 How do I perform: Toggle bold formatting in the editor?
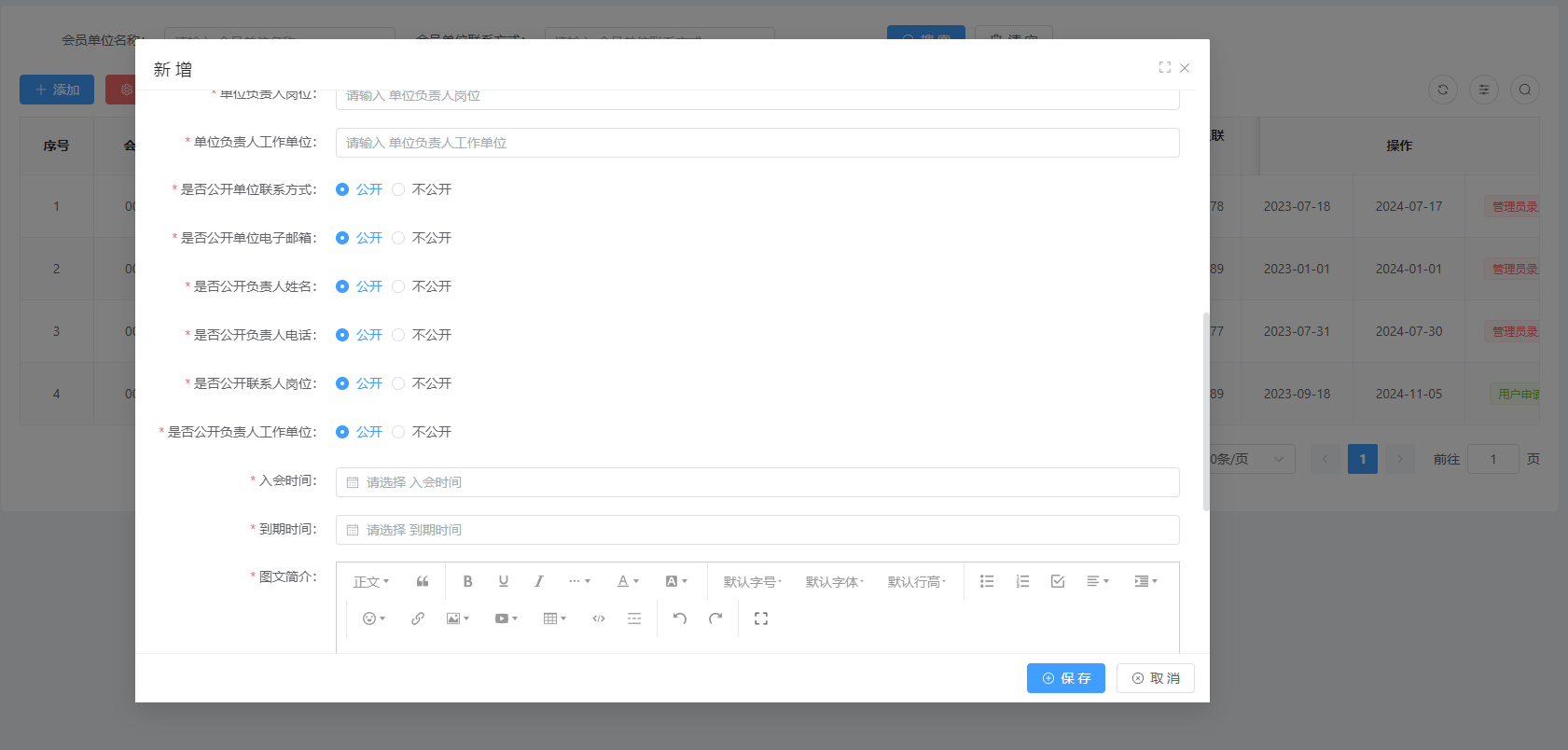point(467,581)
